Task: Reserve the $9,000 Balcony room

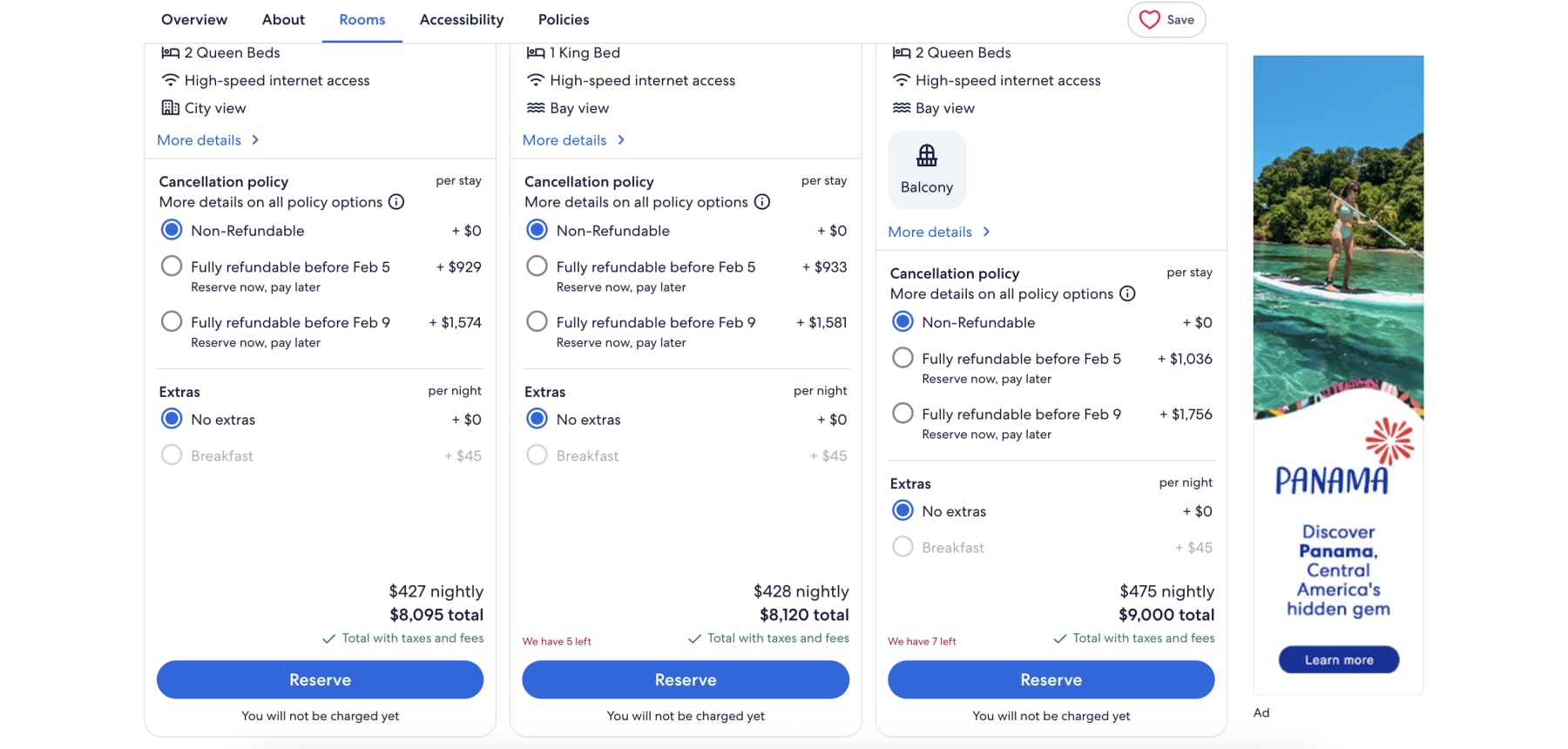Action: click(1050, 679)
